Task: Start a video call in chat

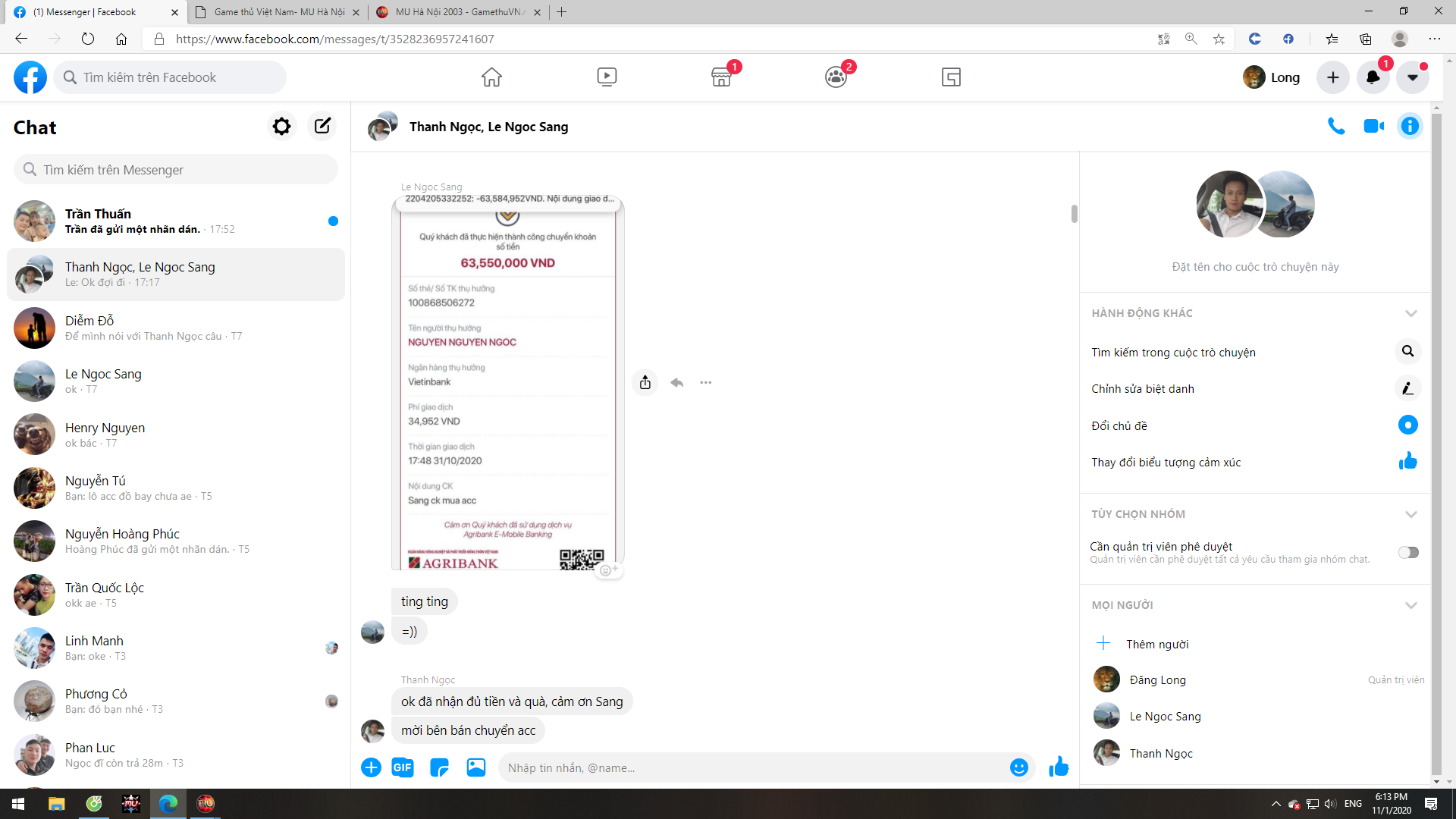Action: coord(1373,127)
